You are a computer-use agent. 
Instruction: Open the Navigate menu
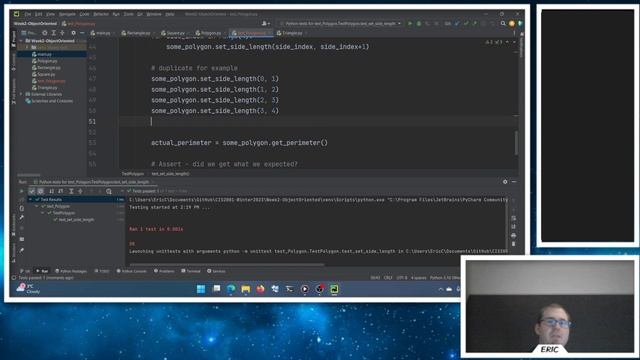[x=67, y=14]
